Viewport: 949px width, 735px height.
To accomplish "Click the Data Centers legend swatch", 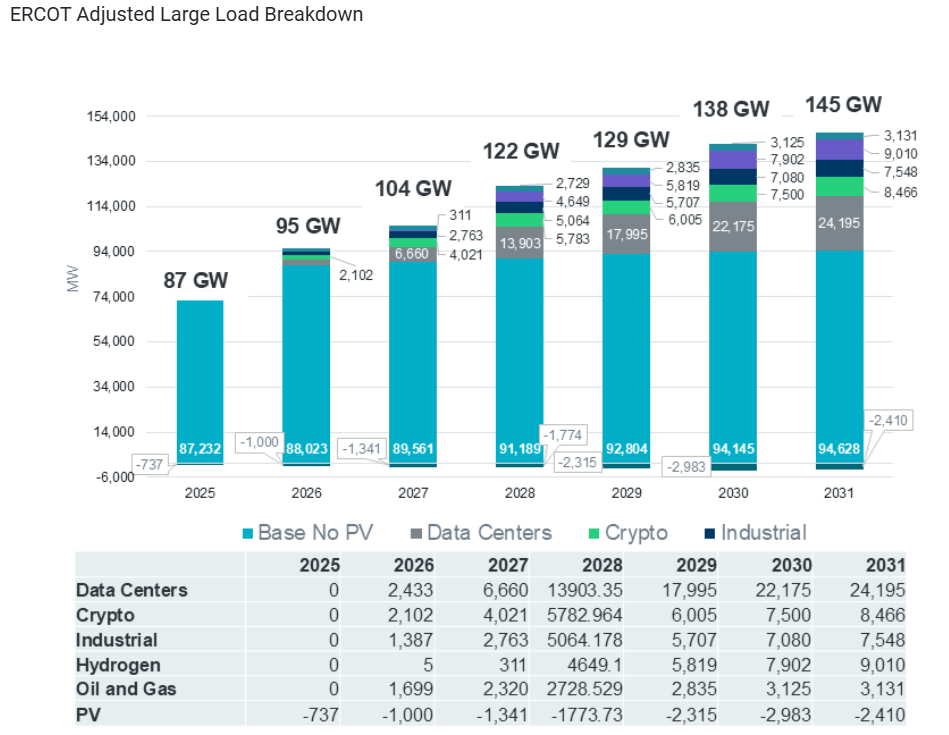I will point(416,533).
